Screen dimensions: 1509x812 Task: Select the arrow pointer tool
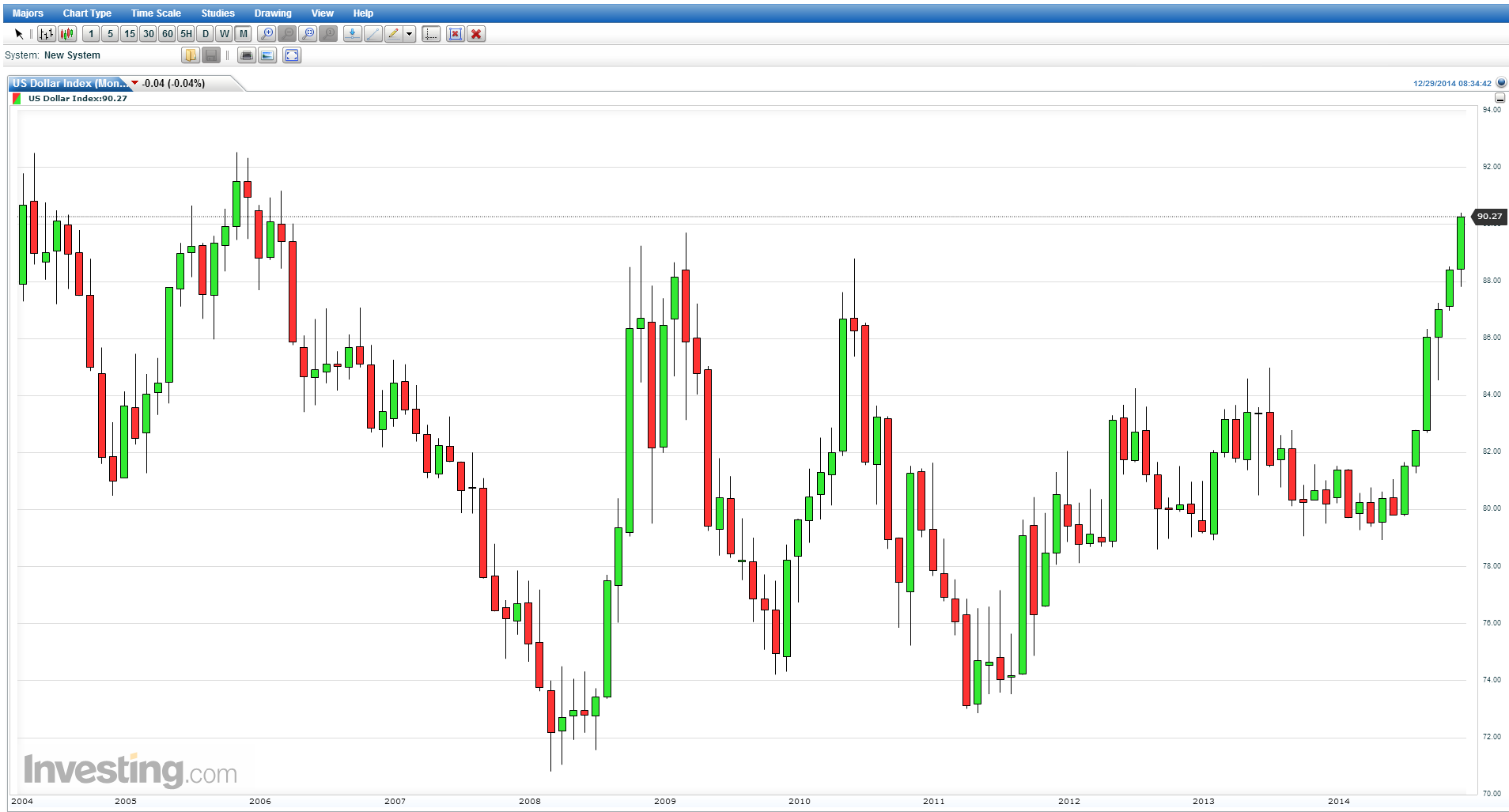tap(19, 34)
